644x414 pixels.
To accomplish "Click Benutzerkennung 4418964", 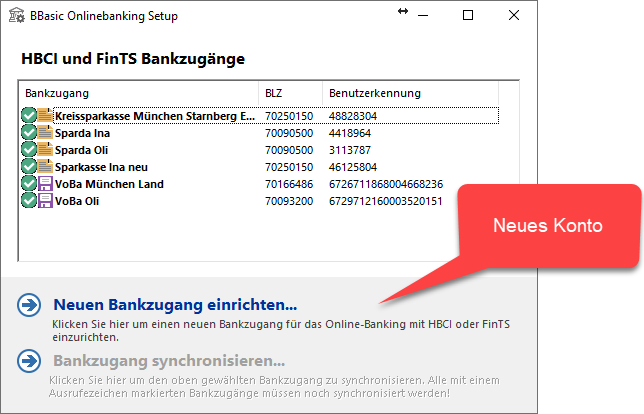I will [350, 133].
